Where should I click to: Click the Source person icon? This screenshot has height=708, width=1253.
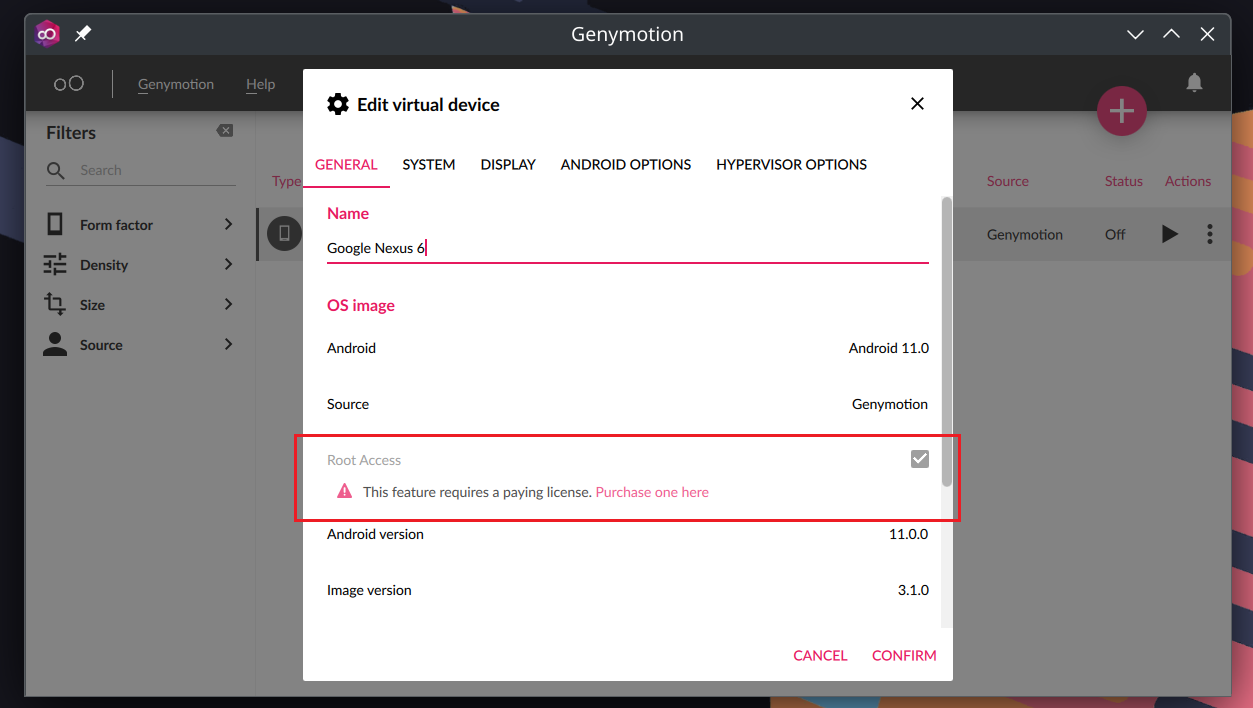click(55, 344)
